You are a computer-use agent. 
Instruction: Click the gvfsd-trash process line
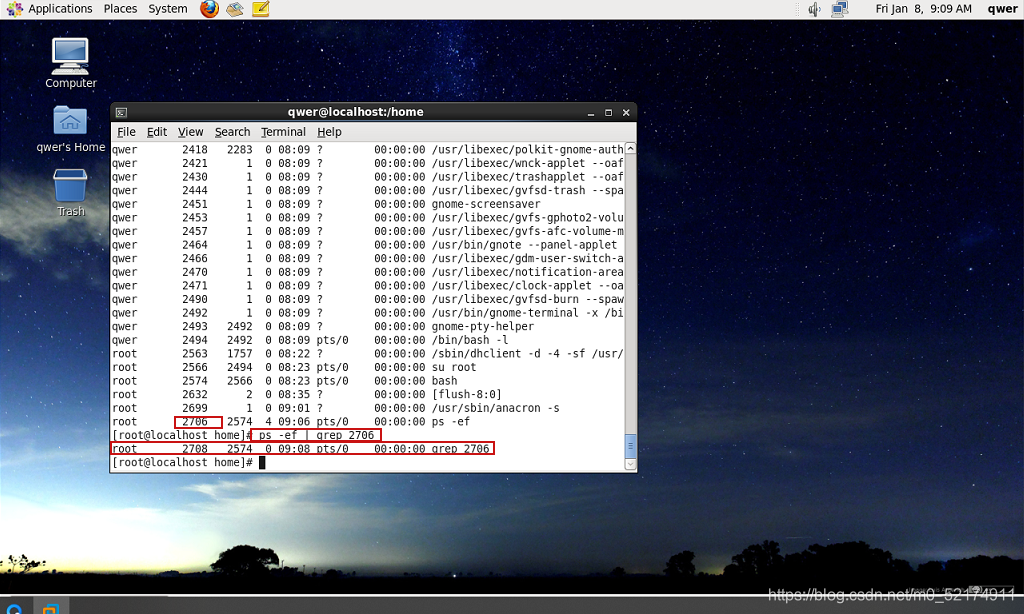tap(368, 191)
